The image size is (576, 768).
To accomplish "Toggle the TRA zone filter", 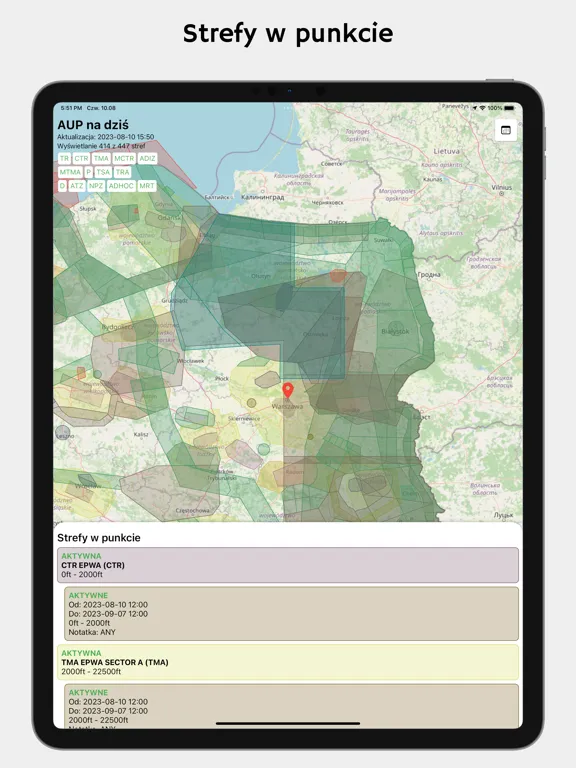I will [122, 172].
